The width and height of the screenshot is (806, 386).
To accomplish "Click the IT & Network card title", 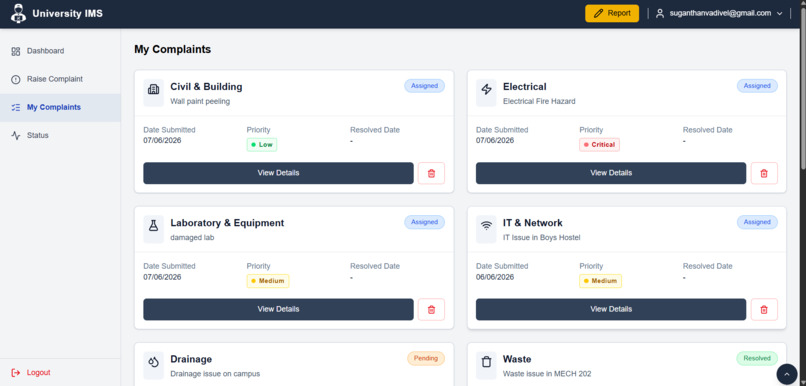I will (x=533, y=223).
